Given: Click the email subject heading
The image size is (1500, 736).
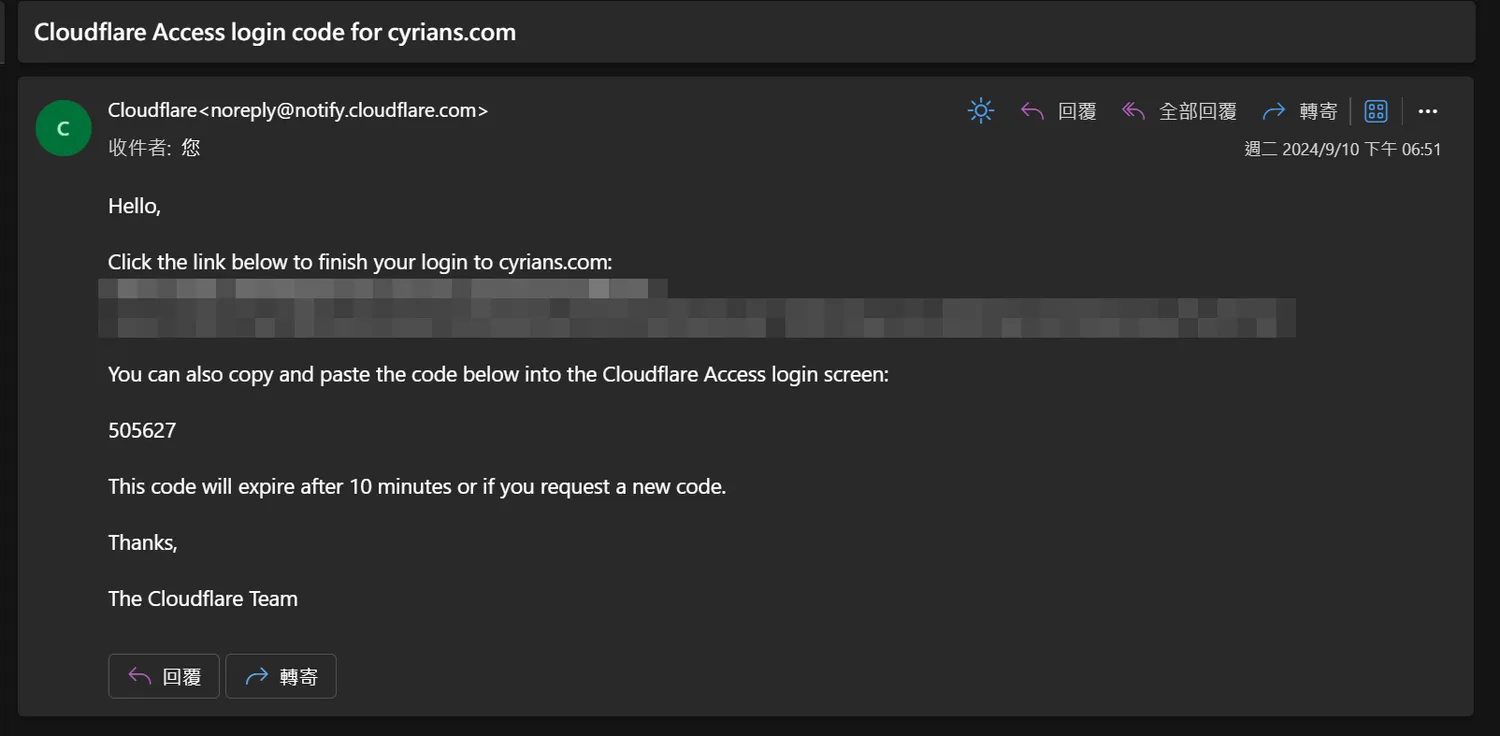Looking at the screenshot, I should click(275, 32).
